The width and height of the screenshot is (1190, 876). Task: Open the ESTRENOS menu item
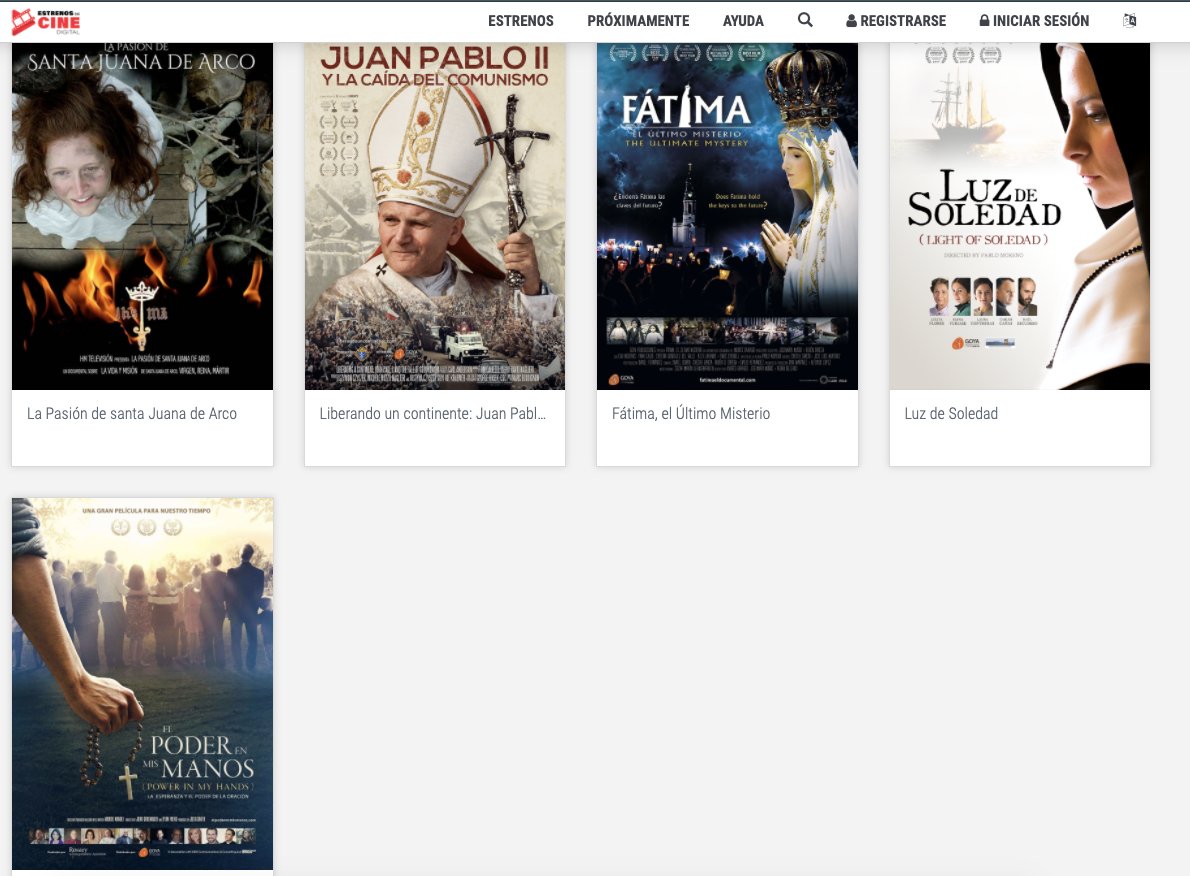[x=521, y=21]
